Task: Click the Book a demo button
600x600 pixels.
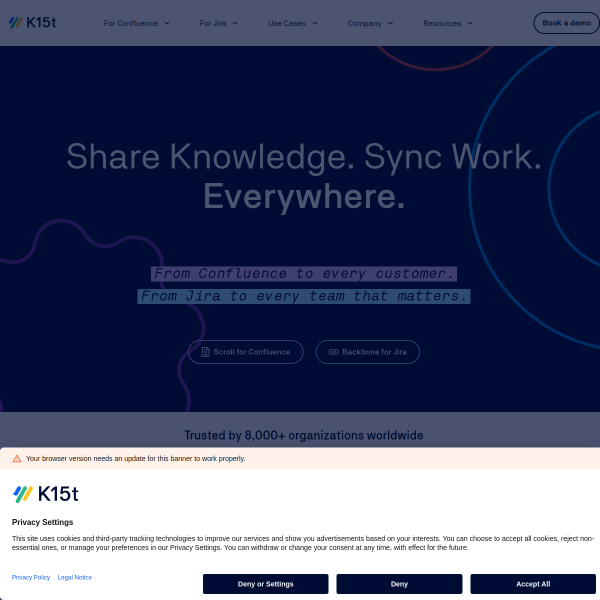Action: point(566,23)
